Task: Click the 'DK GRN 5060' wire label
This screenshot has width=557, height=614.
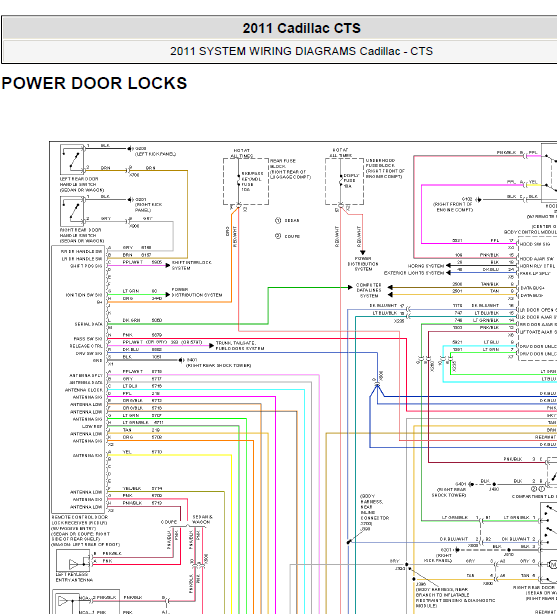Action: click(x=142, y=320)
